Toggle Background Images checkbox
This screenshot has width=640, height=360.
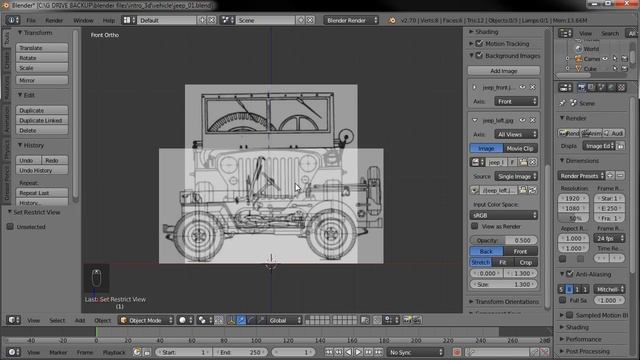click(479, 56)
